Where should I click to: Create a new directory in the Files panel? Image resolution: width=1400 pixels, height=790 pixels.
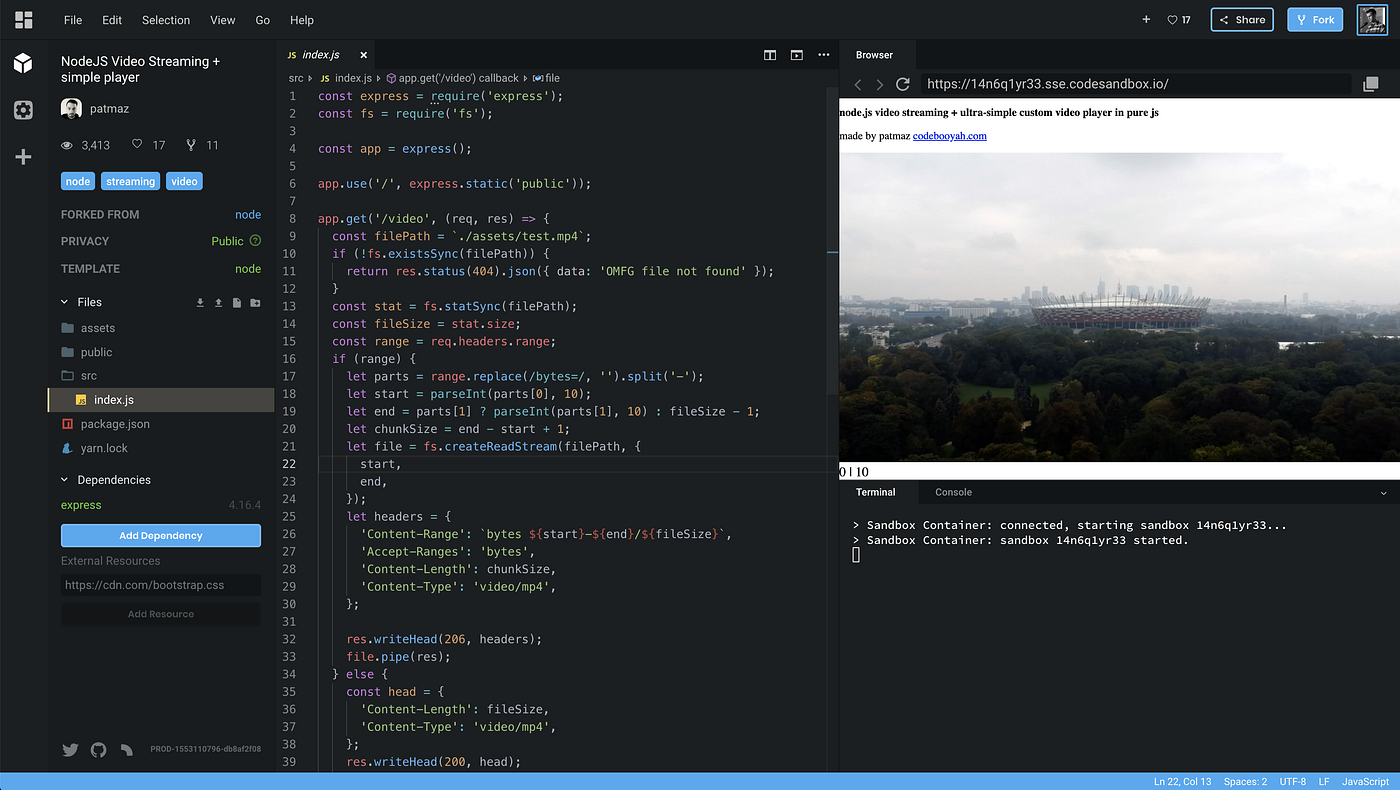coord(255,302)
